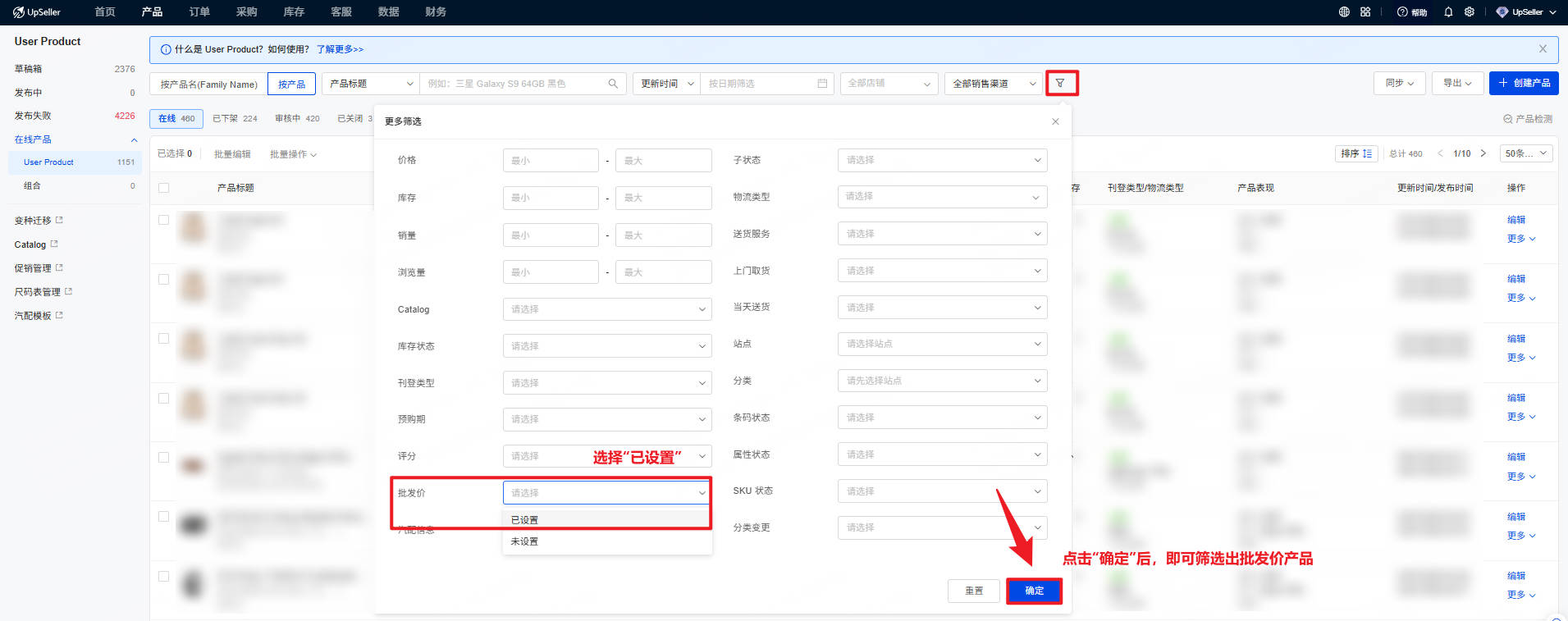The height and width of the screenshot is (621, 1568).
Task: Select 按产品名(Family Name) search mode
Action: 208,84
